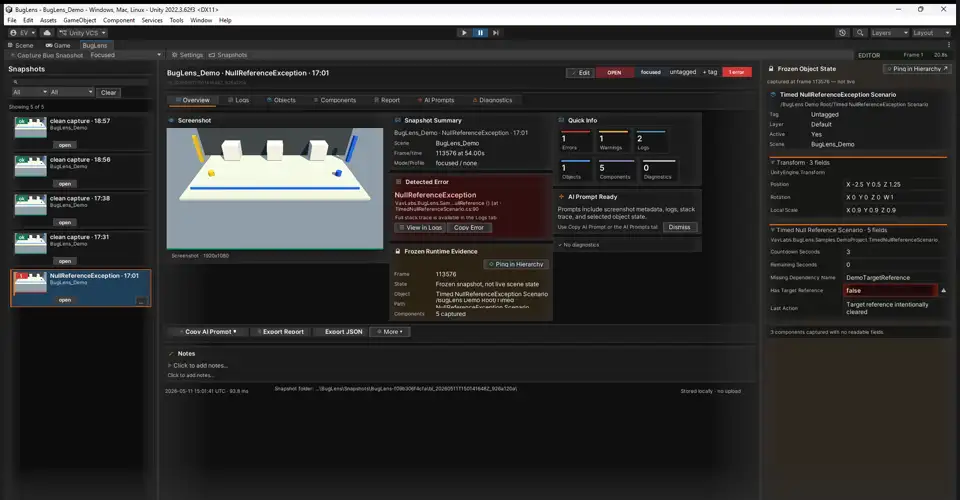Open the GameObject menu
The image size is (960, 500).
(80, 20)
